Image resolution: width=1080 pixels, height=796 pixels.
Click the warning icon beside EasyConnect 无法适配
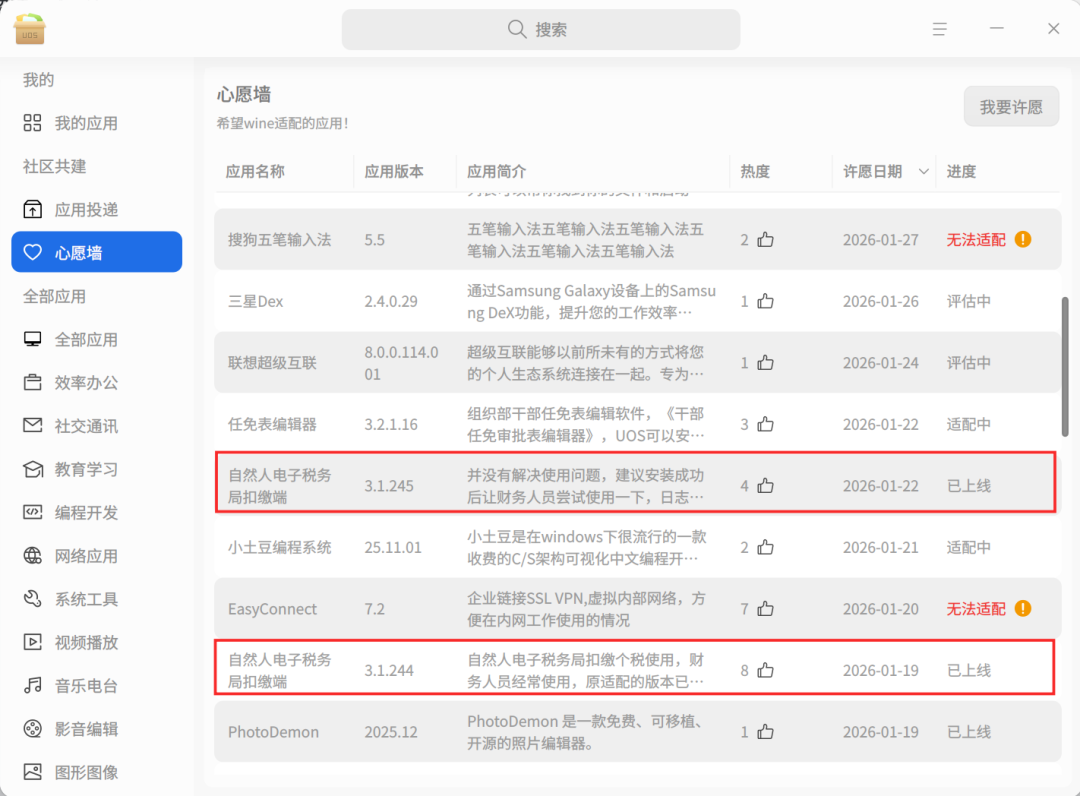pos(1021,608)
